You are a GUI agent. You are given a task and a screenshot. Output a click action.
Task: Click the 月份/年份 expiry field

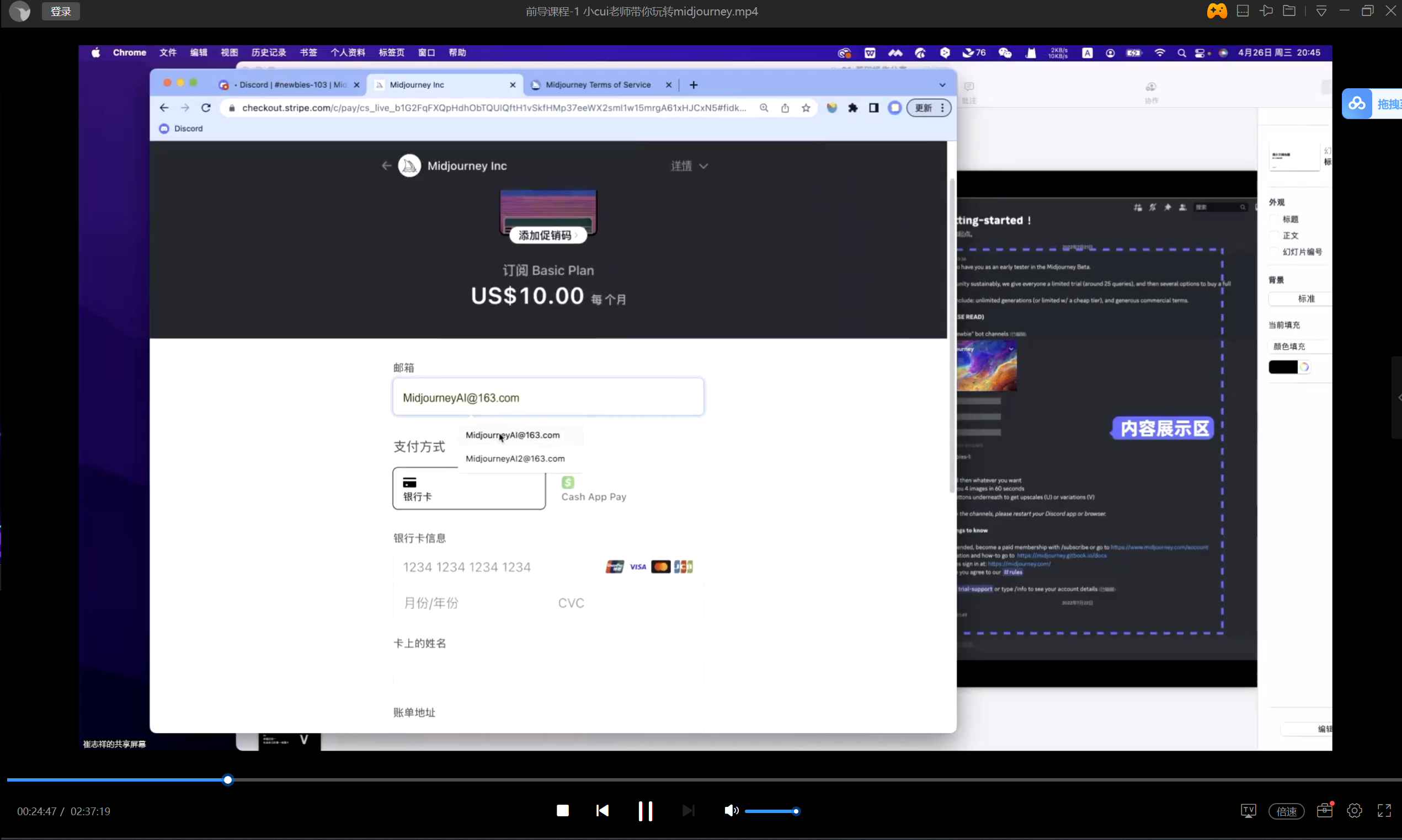pyautogui.click(x=470, y=603)
